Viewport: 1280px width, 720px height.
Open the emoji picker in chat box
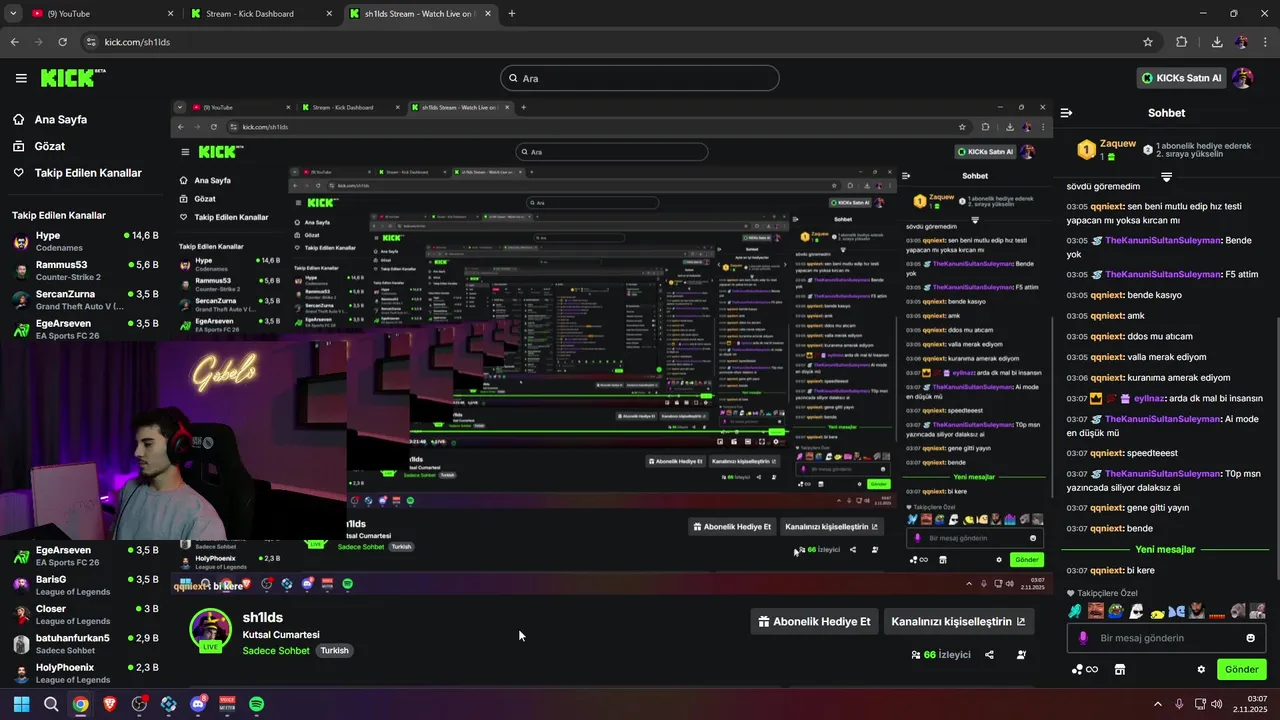coord(1250,638)
